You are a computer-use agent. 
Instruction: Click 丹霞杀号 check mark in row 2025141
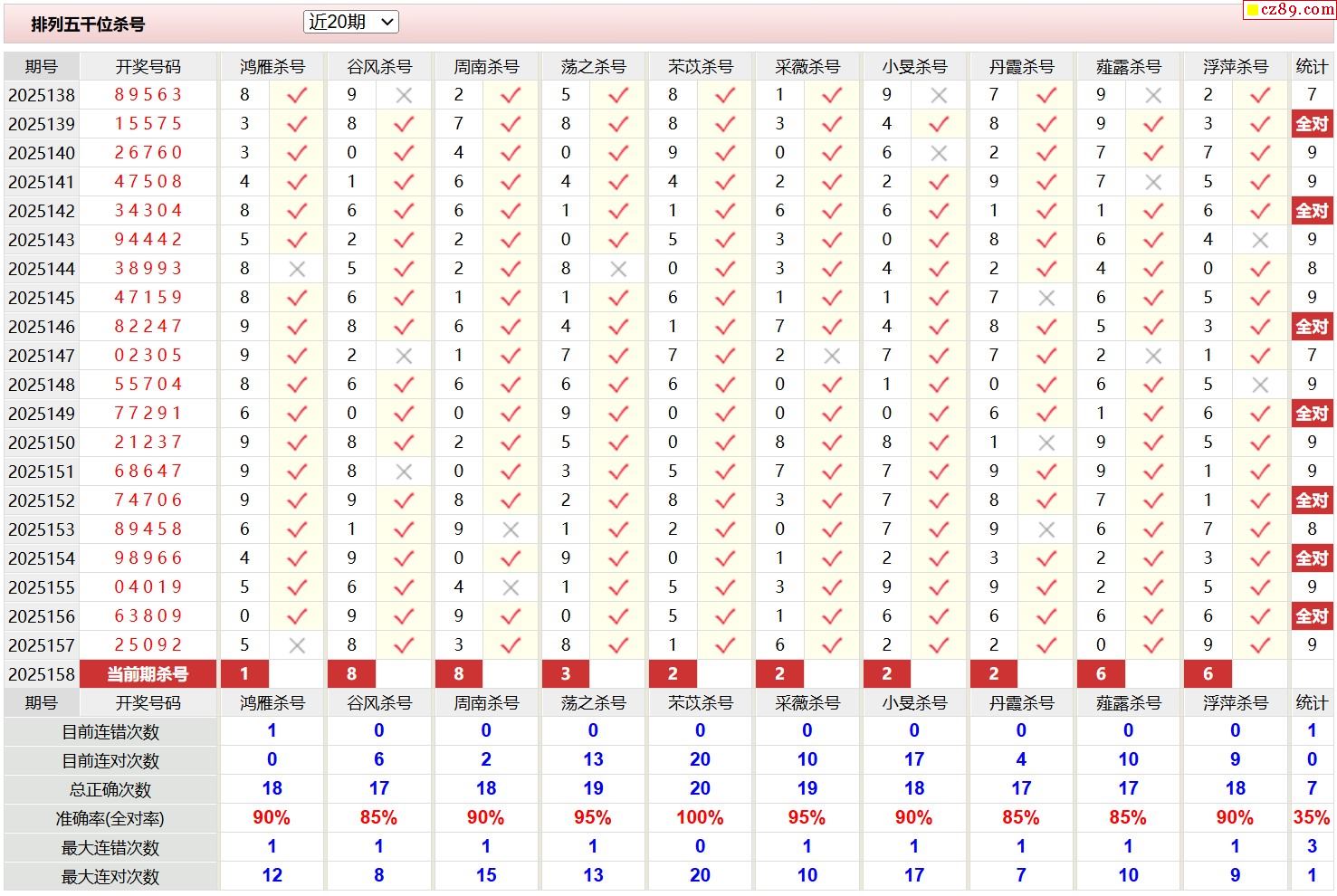(1046, 182)
